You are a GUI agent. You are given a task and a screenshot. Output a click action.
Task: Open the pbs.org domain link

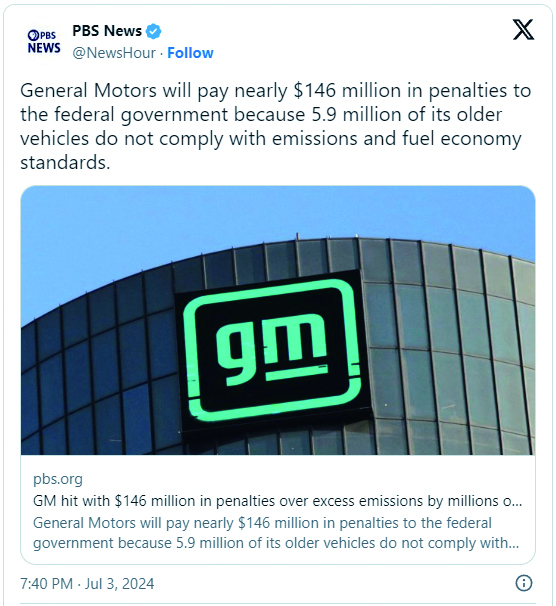58,479
